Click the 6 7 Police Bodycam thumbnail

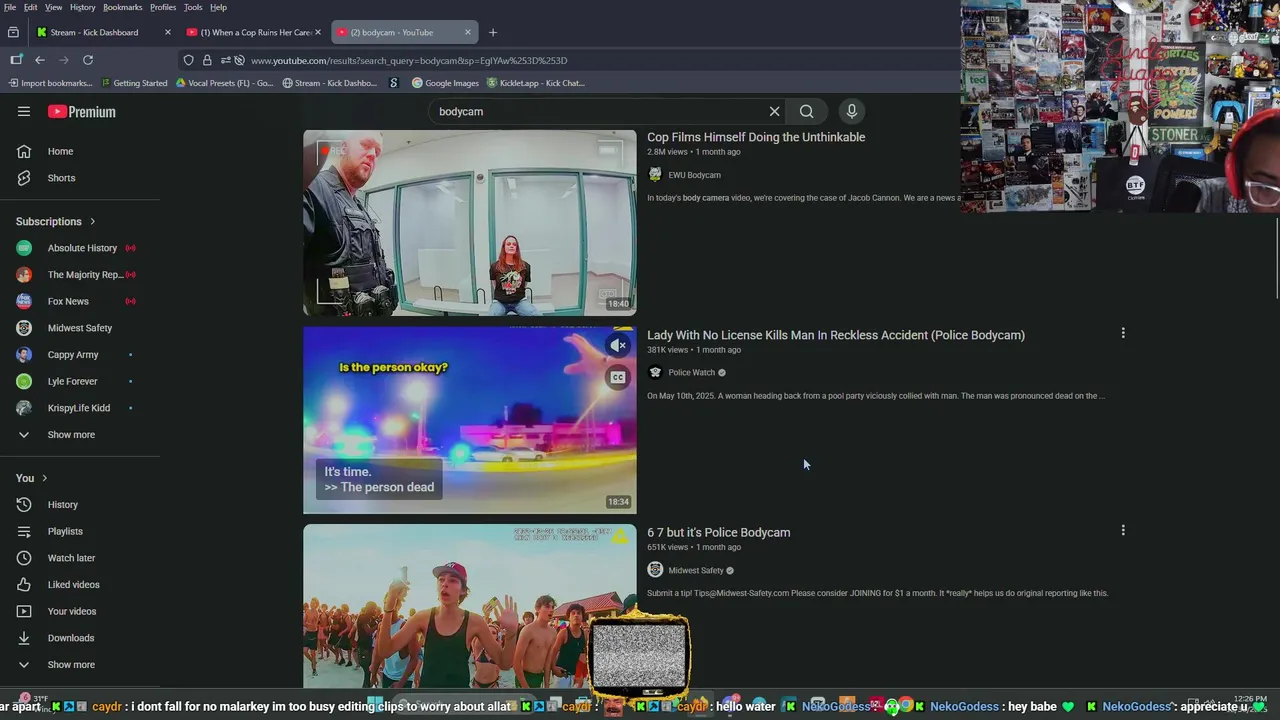[x=470, y=606]
